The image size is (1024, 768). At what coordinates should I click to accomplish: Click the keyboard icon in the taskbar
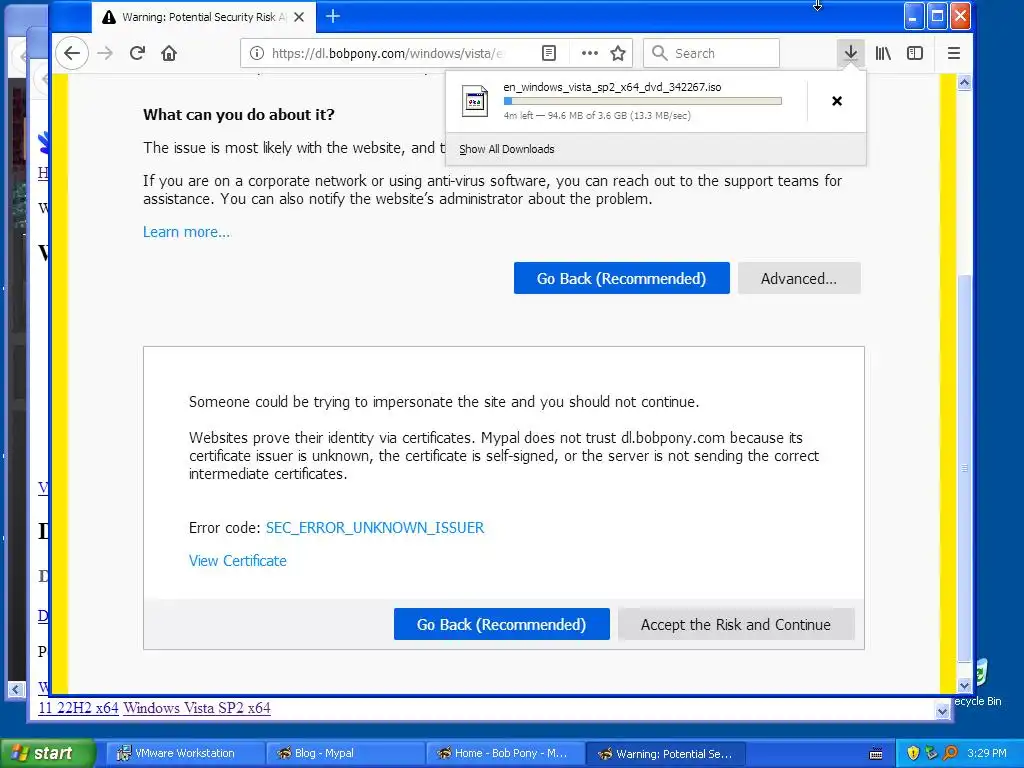click(876, 754)
